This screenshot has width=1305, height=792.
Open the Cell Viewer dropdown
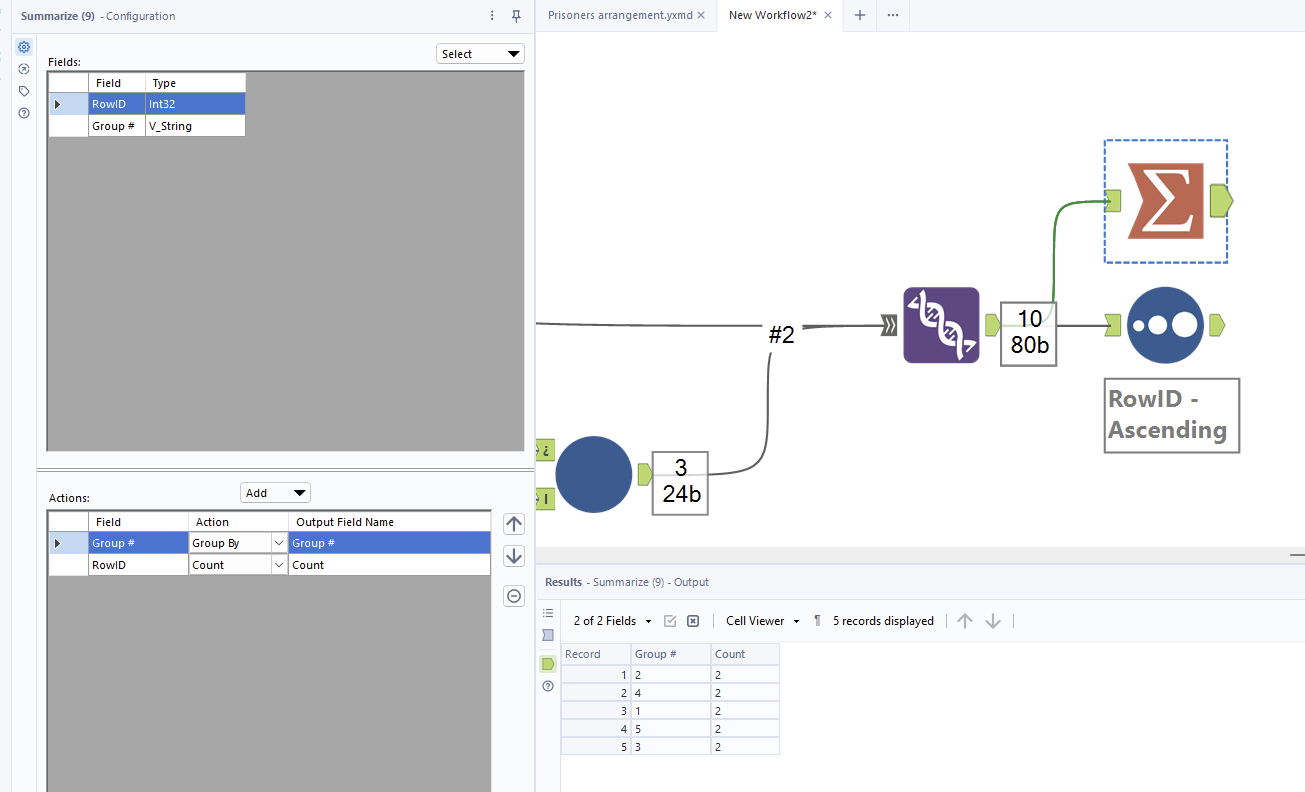pyautogui.click(x=762, y=621)
